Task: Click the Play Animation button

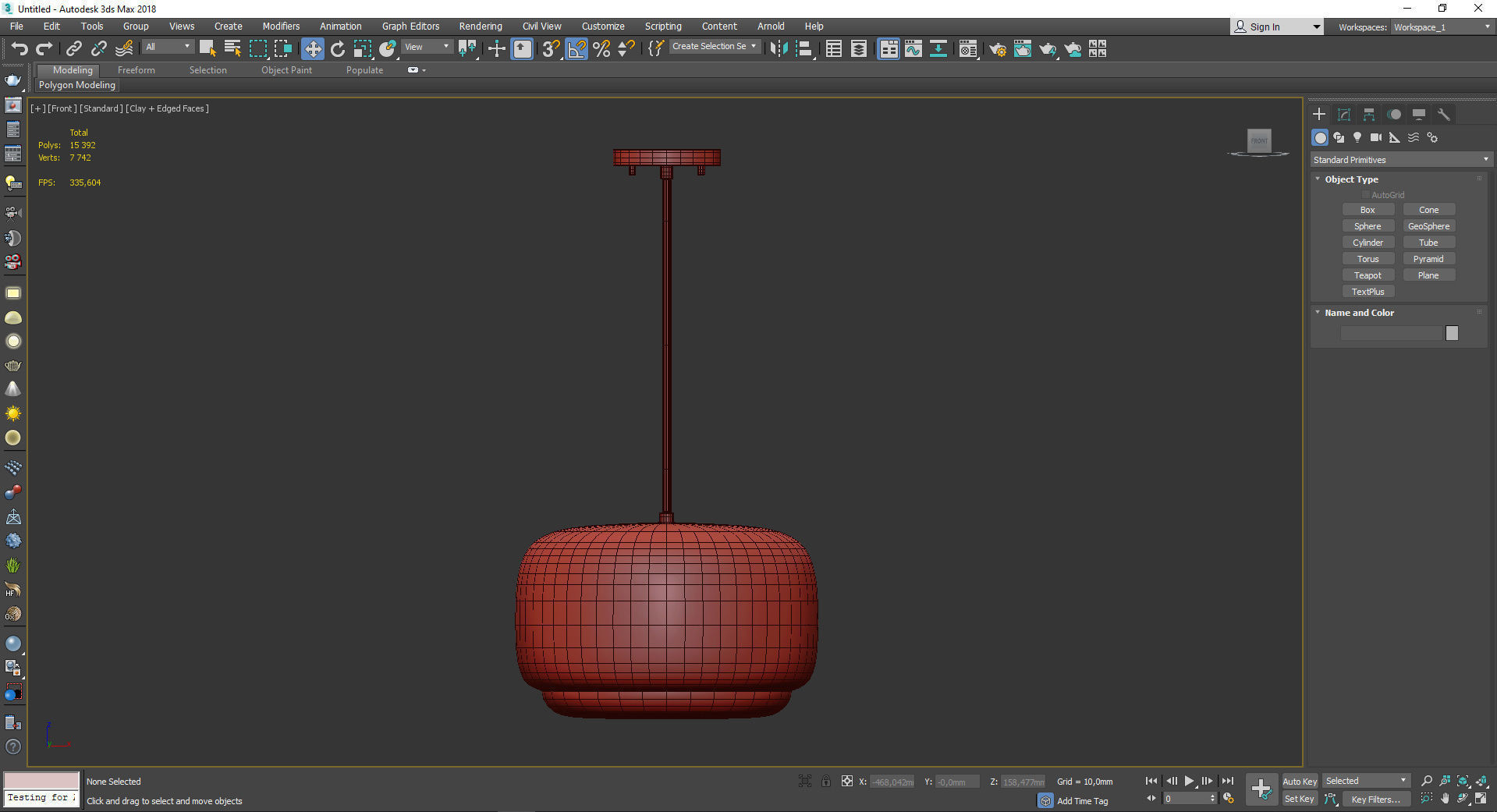Action: pyautogui.click(x=1189, y=781)
